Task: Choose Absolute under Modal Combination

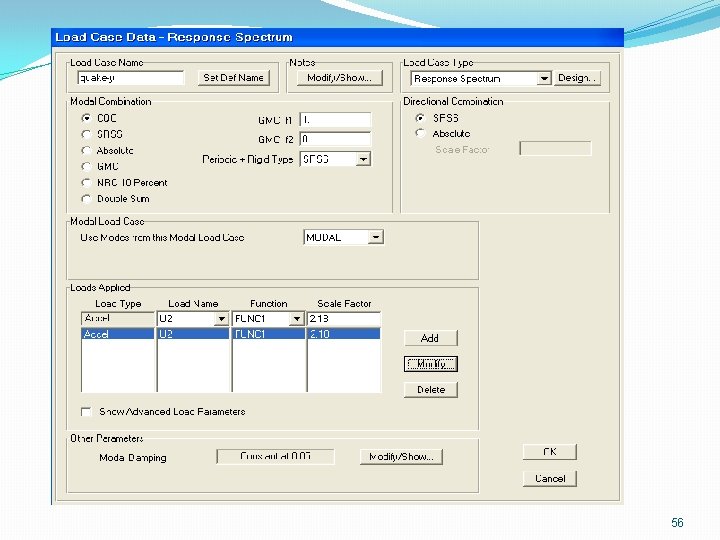Action: [86, 150]
